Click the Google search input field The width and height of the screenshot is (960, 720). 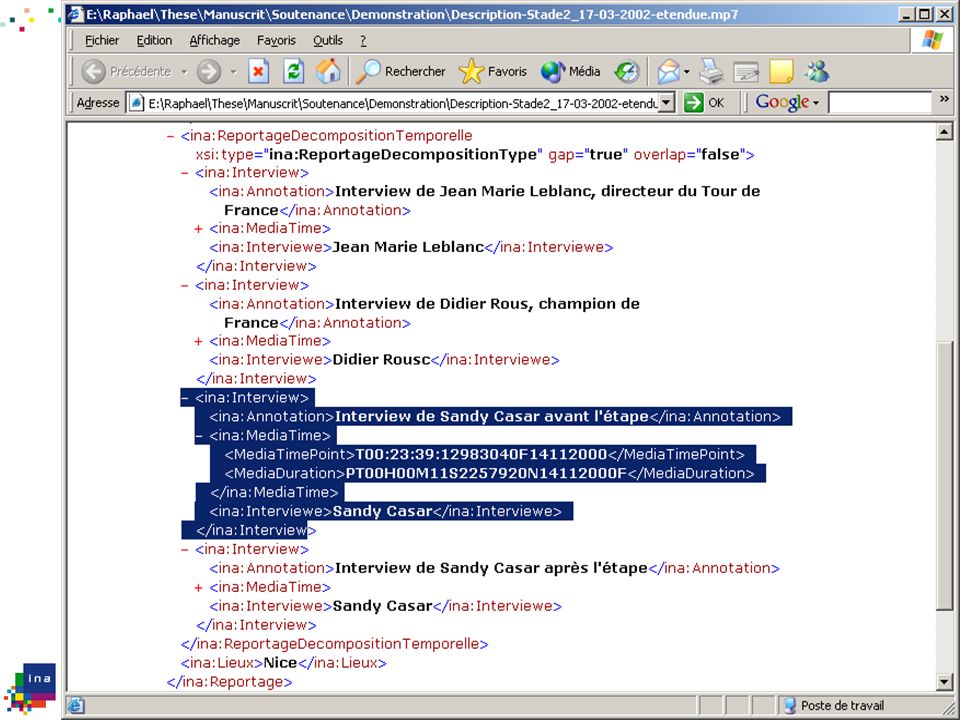tap(880, 102)
